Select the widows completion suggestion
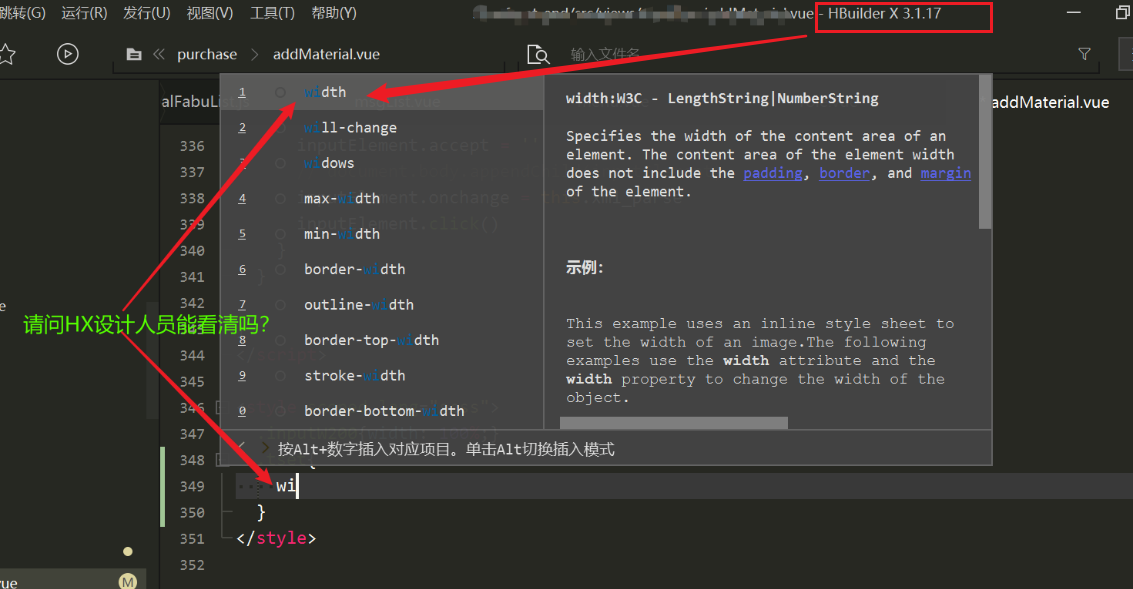The image size is (1133, 589). pos(382,163)
